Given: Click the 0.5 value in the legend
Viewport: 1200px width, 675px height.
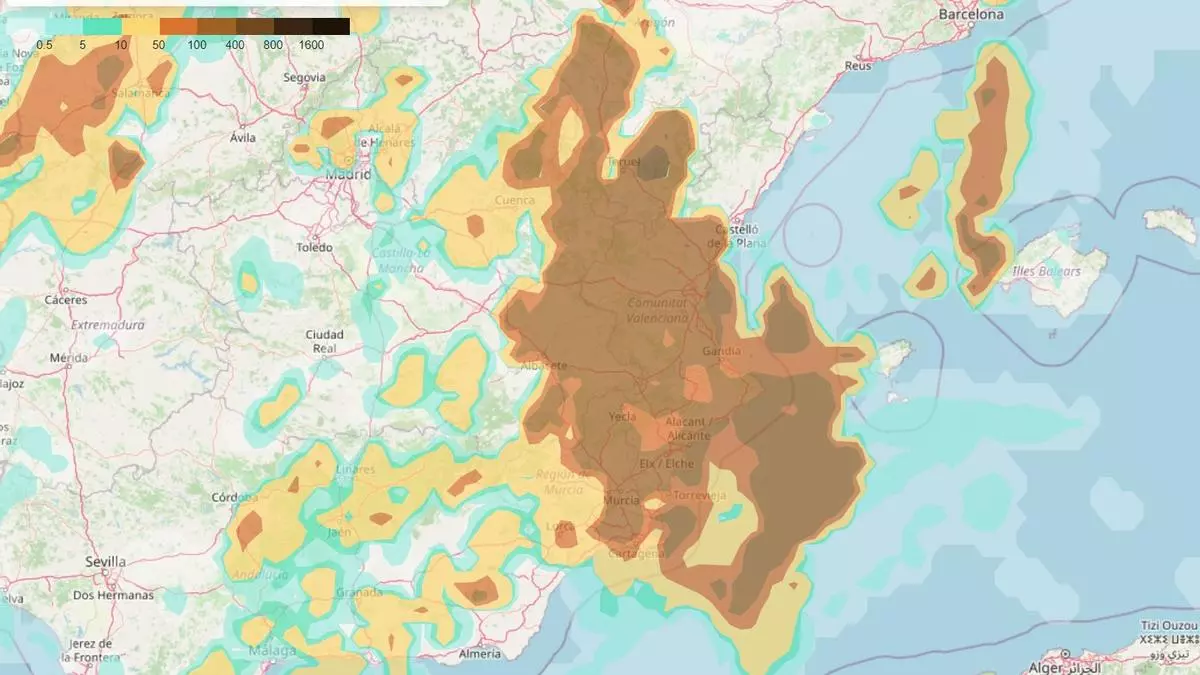Looking at the screenshot, I should pyautogui.click(x=45, y=45).
